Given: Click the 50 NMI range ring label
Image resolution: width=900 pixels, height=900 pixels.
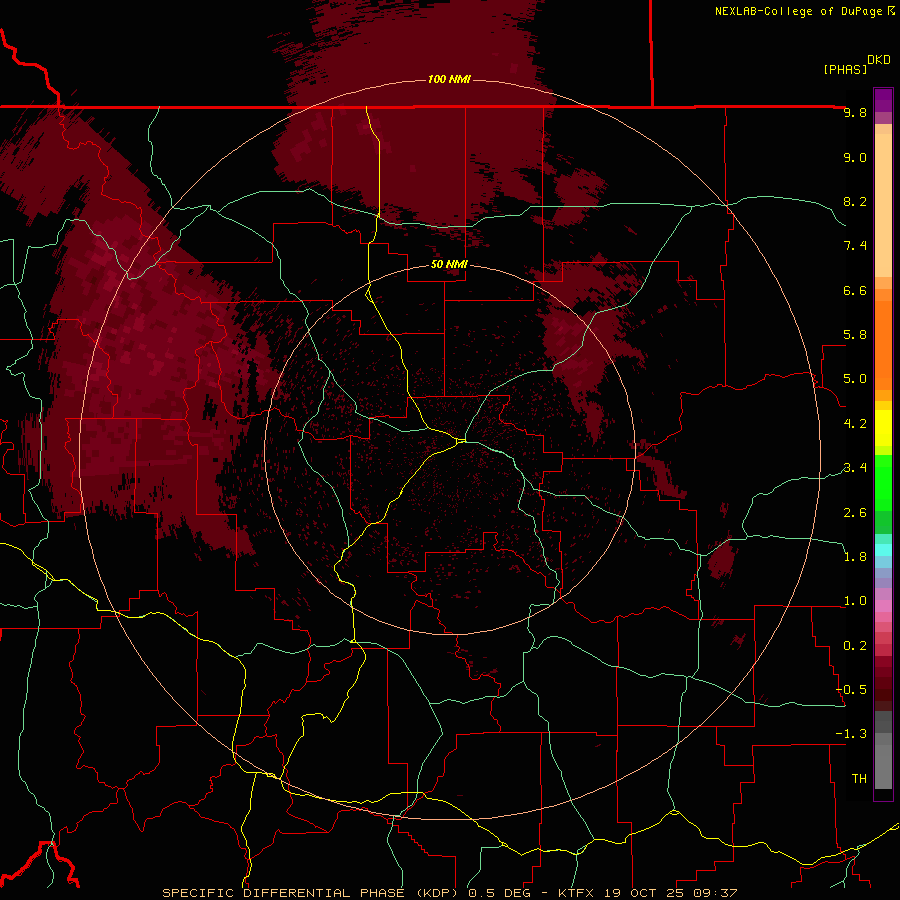Looking at the screenshot, I should (x=449, y=264).
